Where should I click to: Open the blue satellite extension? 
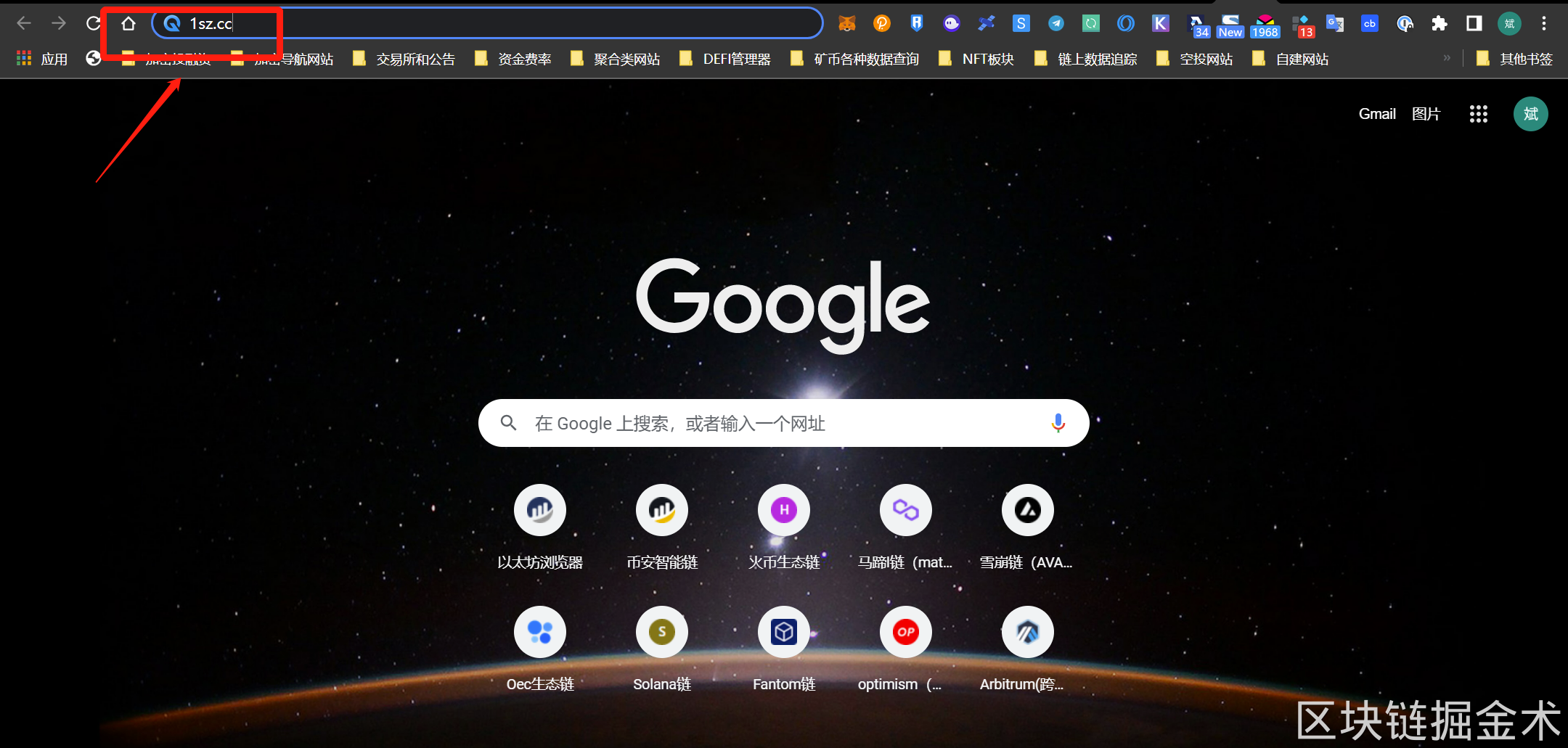[x=987, y=23]
